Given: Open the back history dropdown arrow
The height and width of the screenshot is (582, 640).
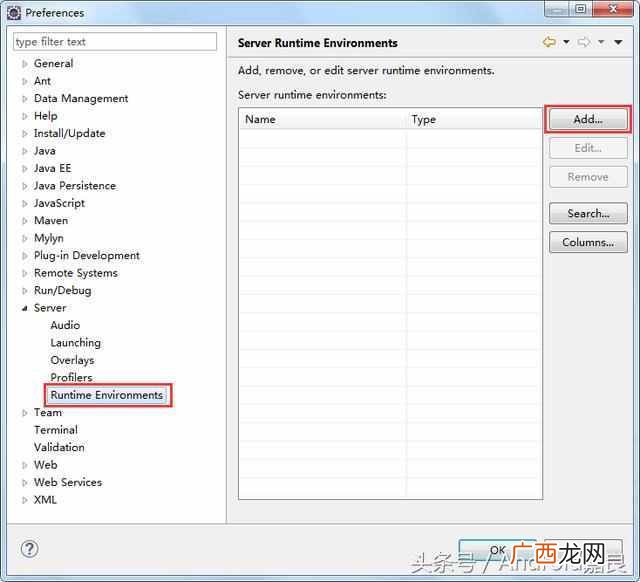Looking at the screenshot, I should coord(567,42).
